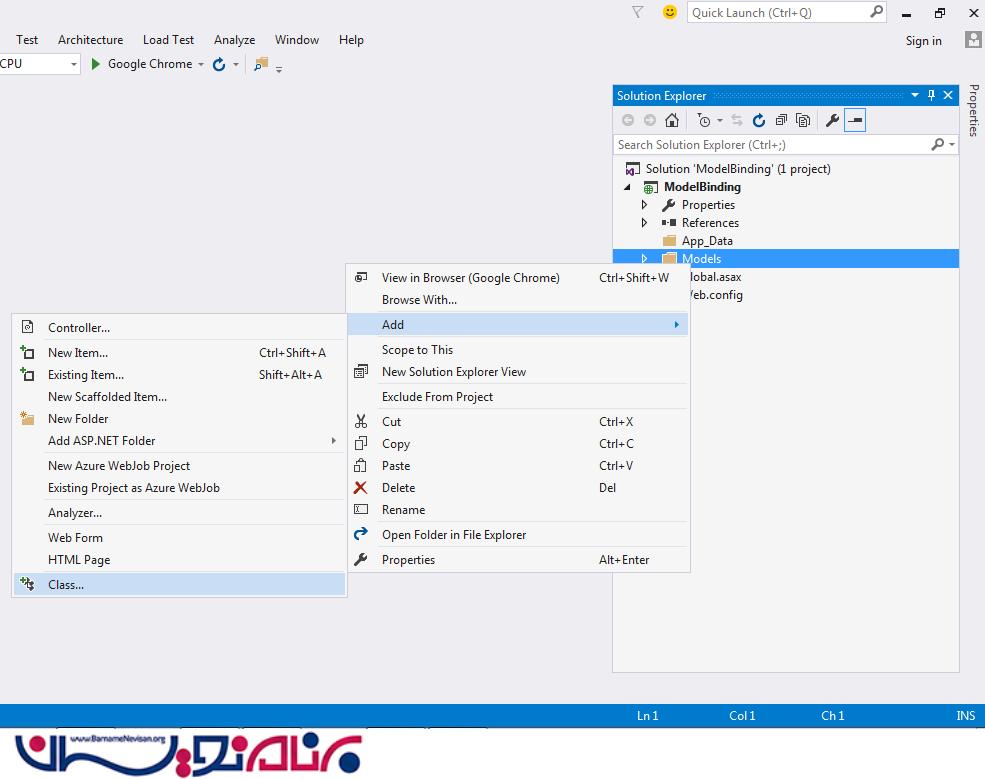Choose New Folder in the Add submenu
Screen dimensions: 985x779
point(78,419)
